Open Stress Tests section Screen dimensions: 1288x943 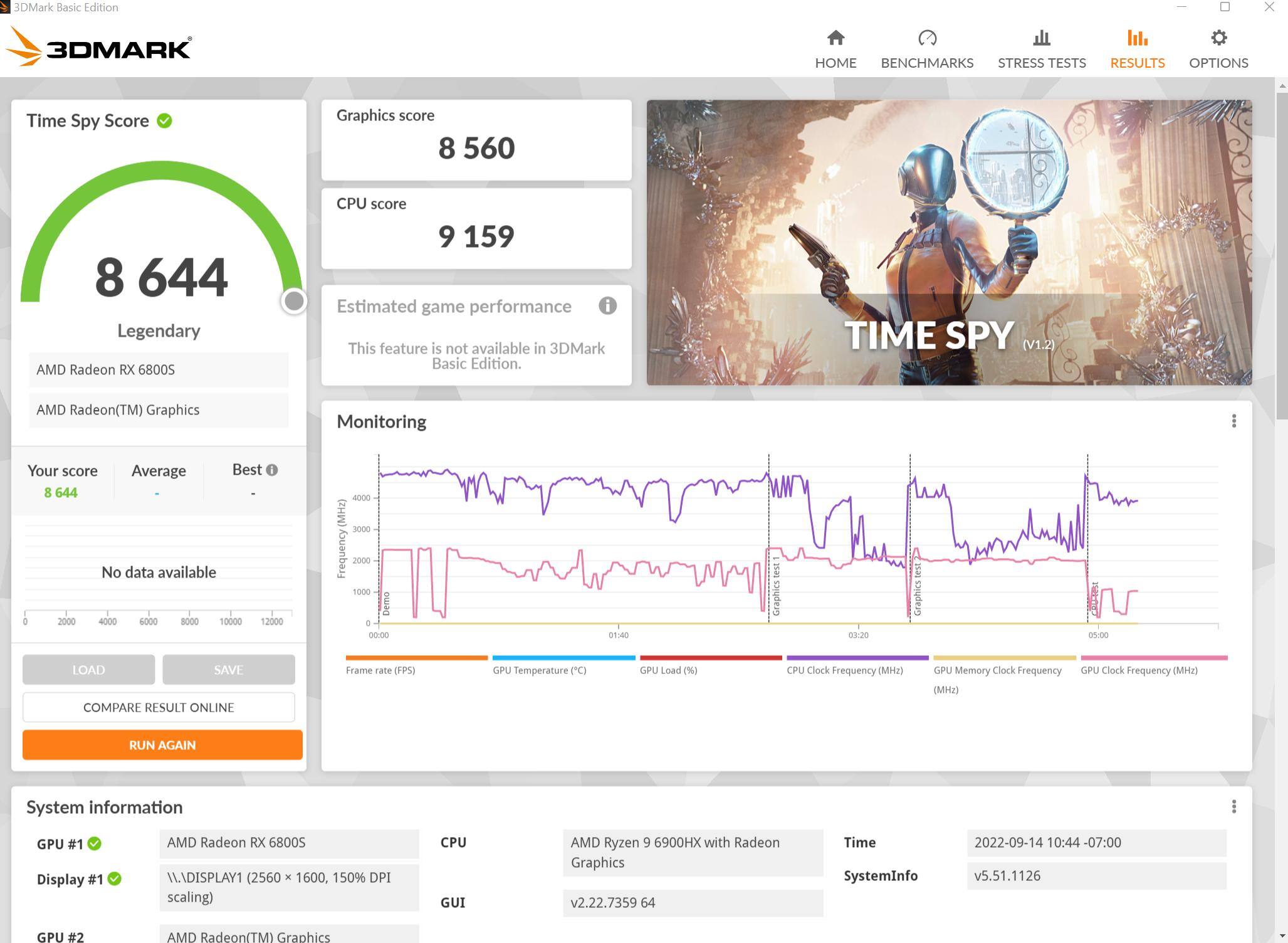[1041, 50]
